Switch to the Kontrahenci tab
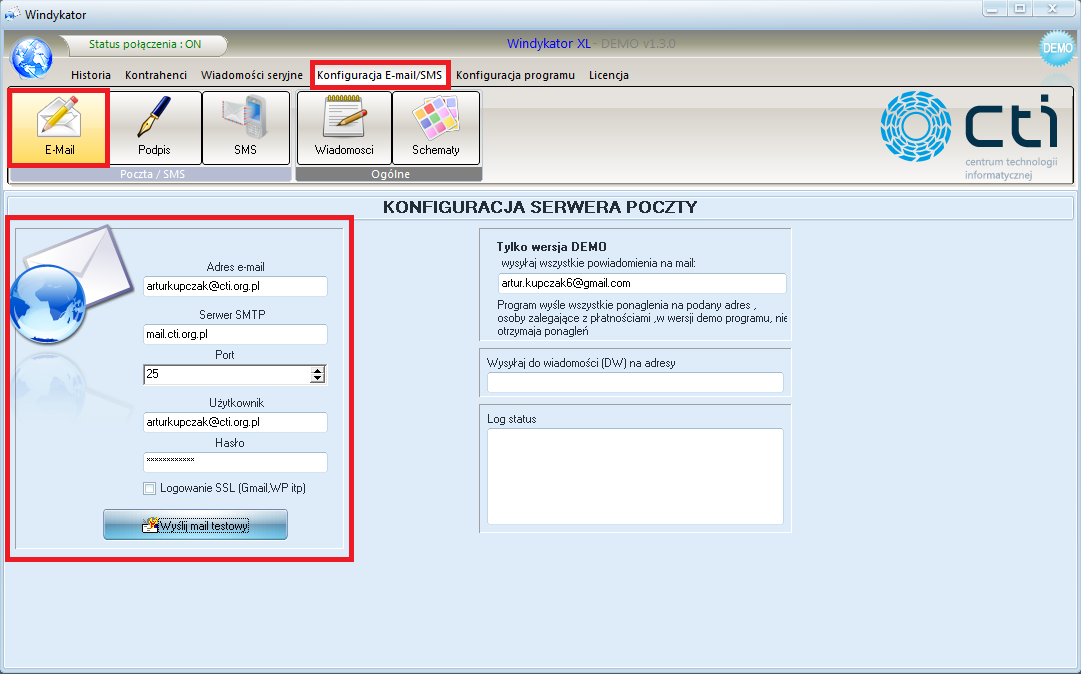This screenshot has height=674, width=1081. pos(156,75)
